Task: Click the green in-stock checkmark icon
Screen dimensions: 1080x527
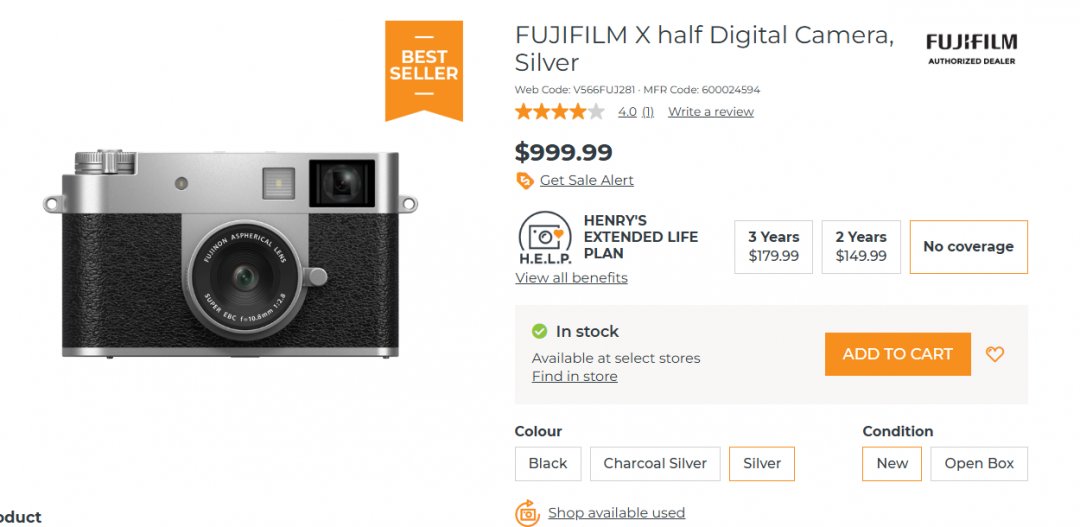Action: 540,331
